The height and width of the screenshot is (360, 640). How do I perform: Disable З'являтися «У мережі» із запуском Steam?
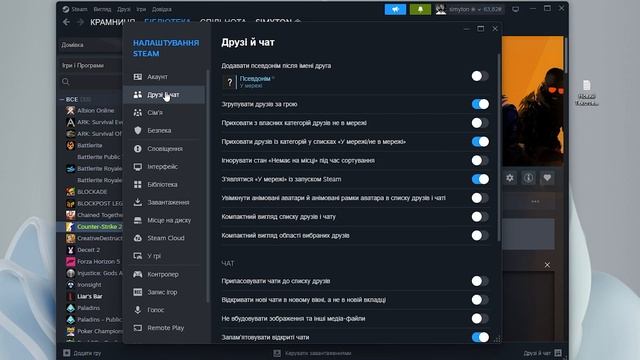(480, 179)
